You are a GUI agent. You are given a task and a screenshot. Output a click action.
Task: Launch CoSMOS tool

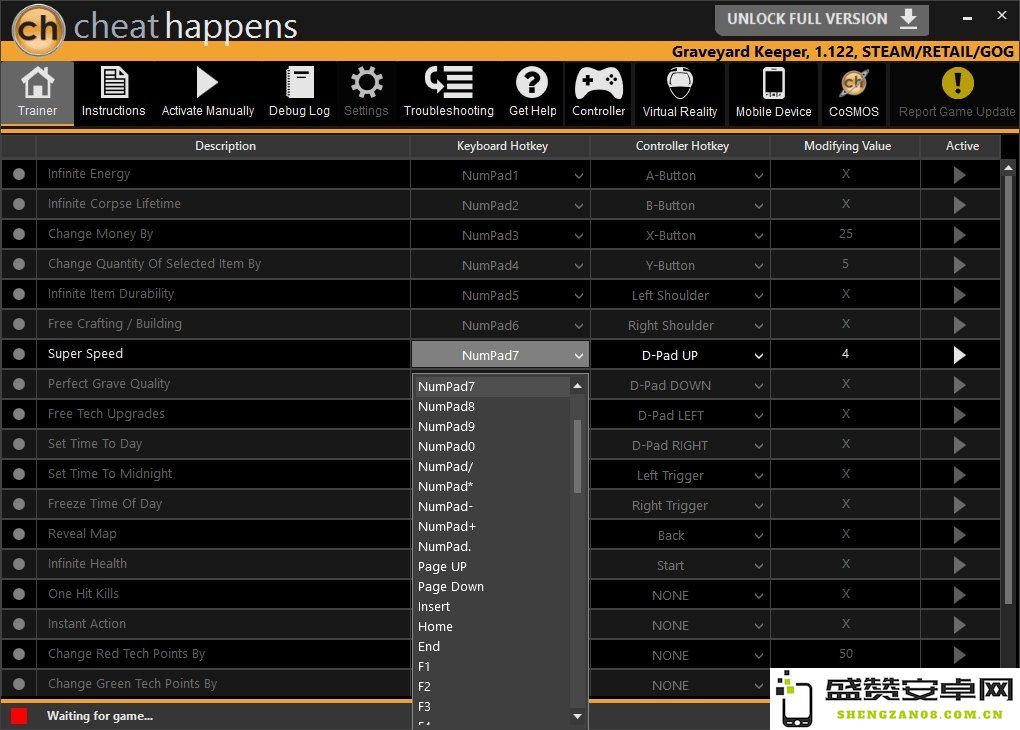point(853,93)
